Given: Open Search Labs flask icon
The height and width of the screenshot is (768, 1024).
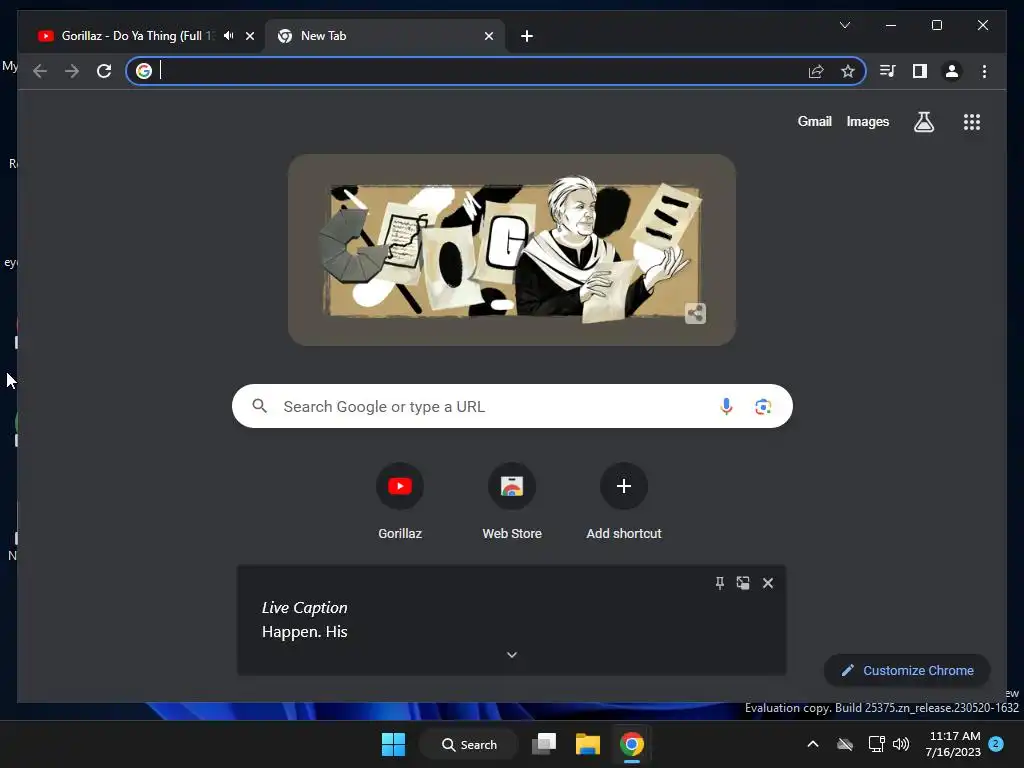Looking at the screenshot, I should click(923, 121).
